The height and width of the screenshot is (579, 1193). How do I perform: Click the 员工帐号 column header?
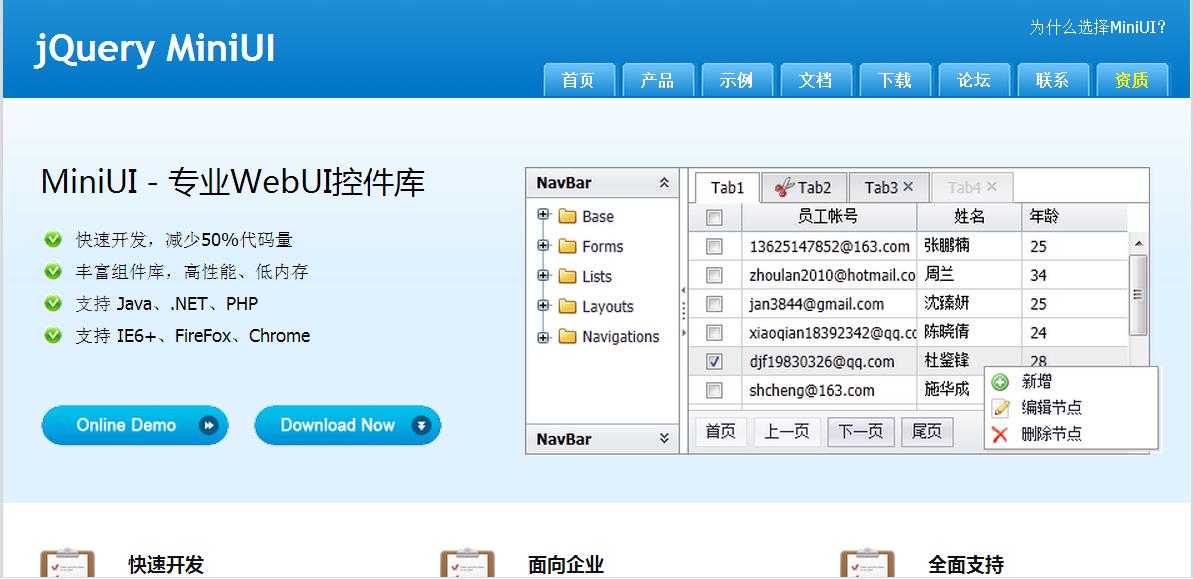[829, 218]
